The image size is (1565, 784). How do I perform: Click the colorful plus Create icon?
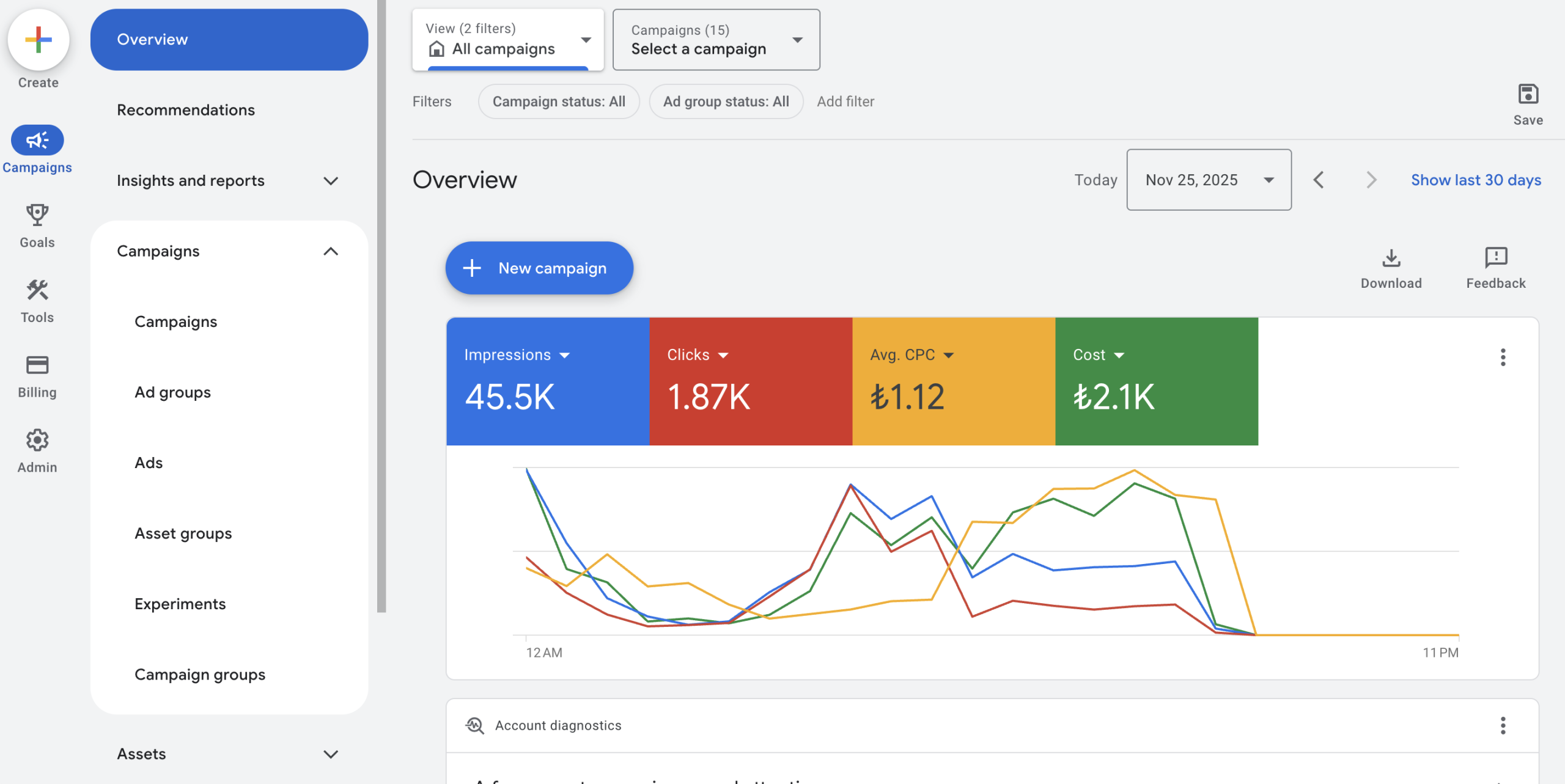38,40
